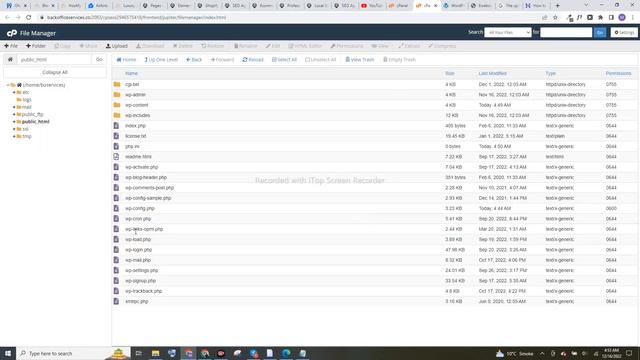Open Microsoft Edge from the taskbar
Viewport: 640px width, 360px height.
(286, 353)
